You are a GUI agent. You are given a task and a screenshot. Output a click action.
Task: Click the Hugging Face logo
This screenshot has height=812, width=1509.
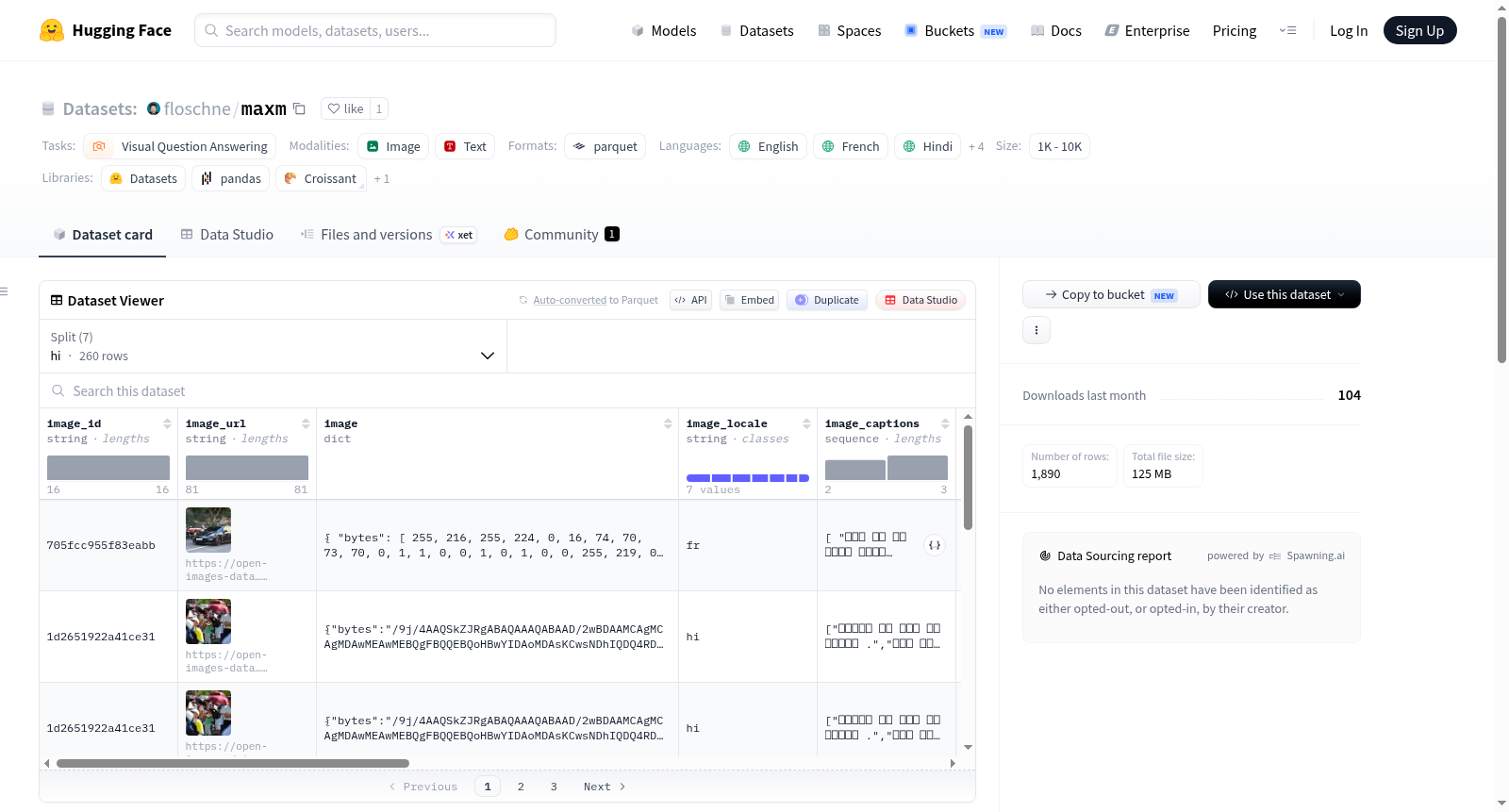[105, 30]
